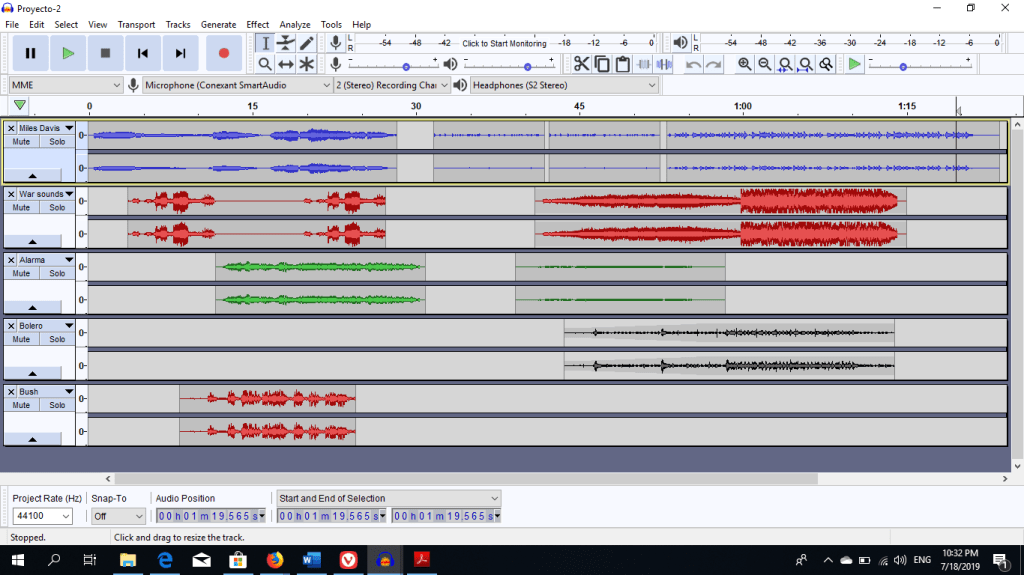Mute the Miles Davis track

21,142
